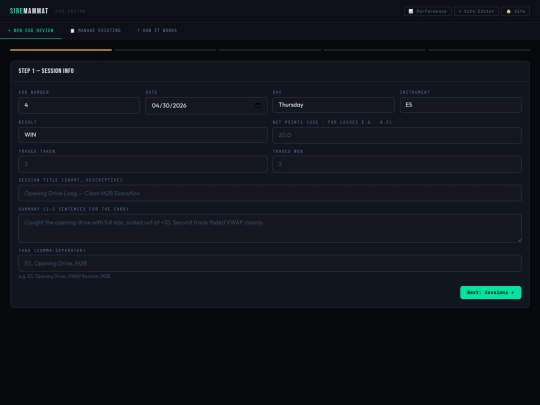This screenshot has width=540, height=405.
Task: Click the SireMammat logo
Action: [x=29, y=11]
